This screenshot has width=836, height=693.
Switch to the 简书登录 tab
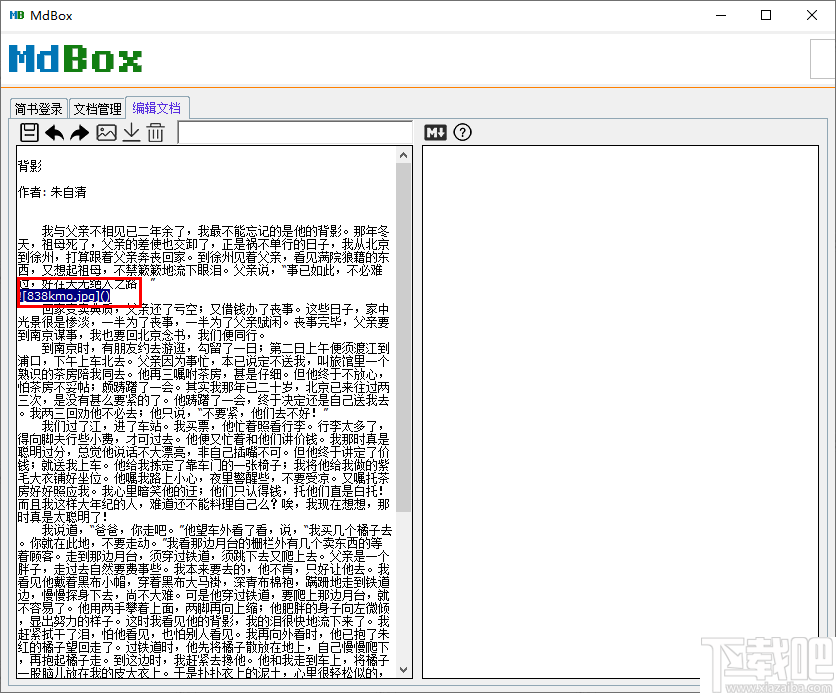click(38, 108)
